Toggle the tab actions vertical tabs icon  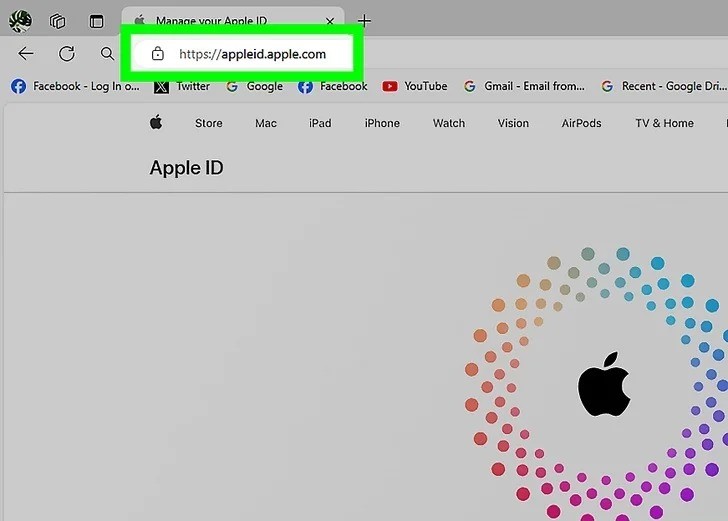96,21
